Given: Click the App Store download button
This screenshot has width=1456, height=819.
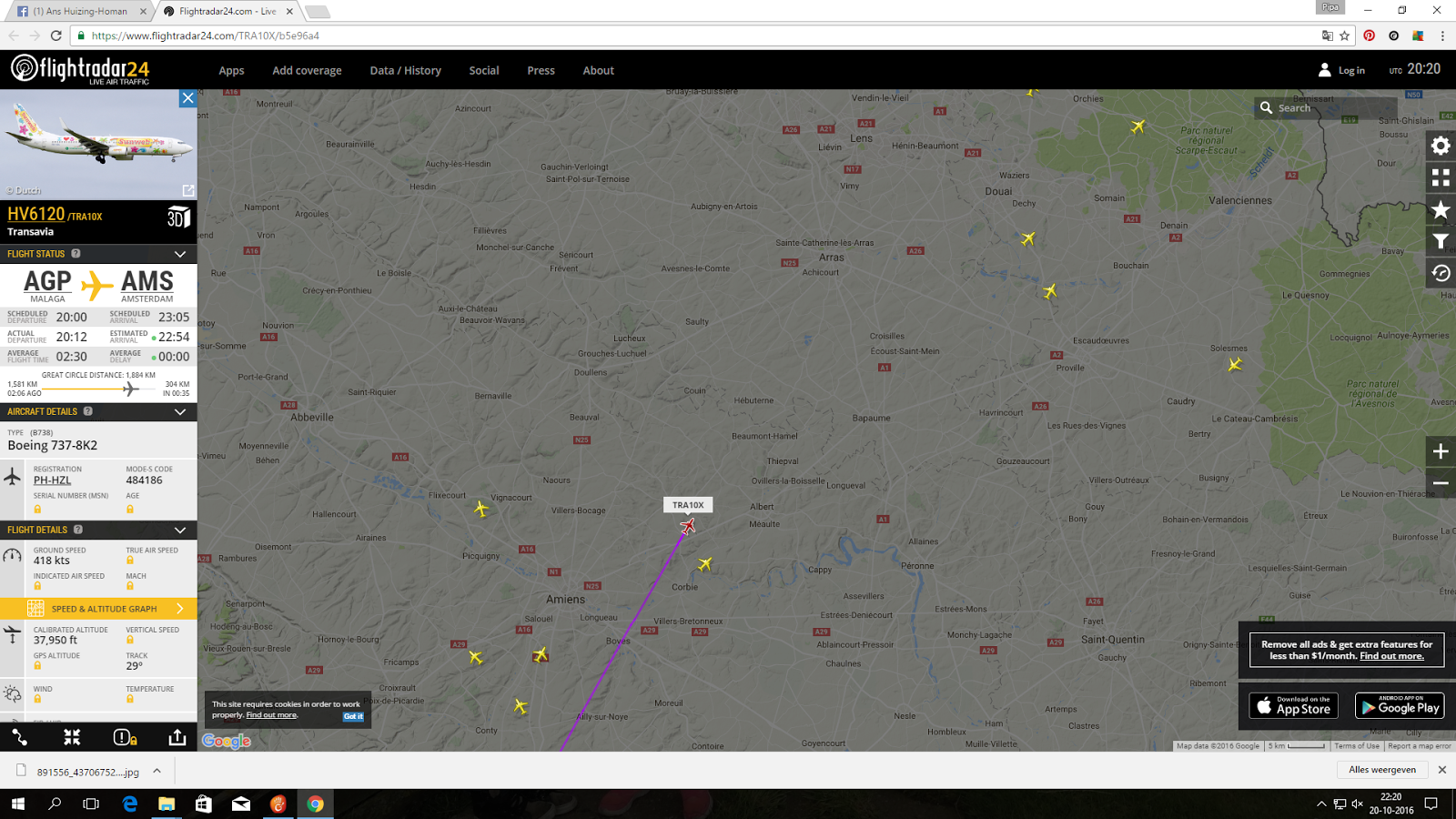Looking at the screenshot, I should 1294,705.
